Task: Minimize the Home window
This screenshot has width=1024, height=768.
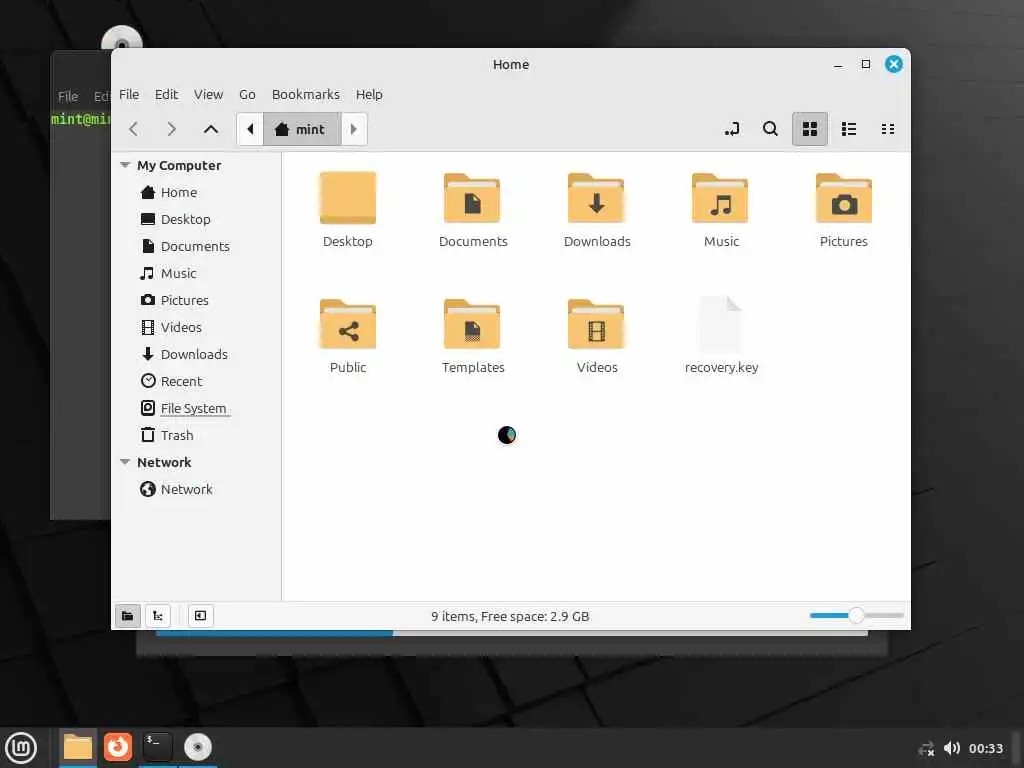Action: [x=838, y=64]
